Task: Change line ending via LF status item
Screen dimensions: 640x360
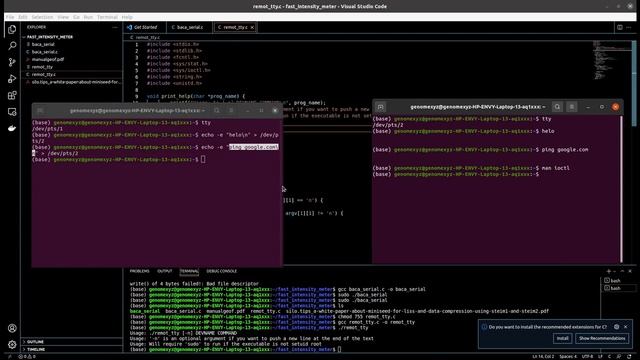Action: (600, 357)
